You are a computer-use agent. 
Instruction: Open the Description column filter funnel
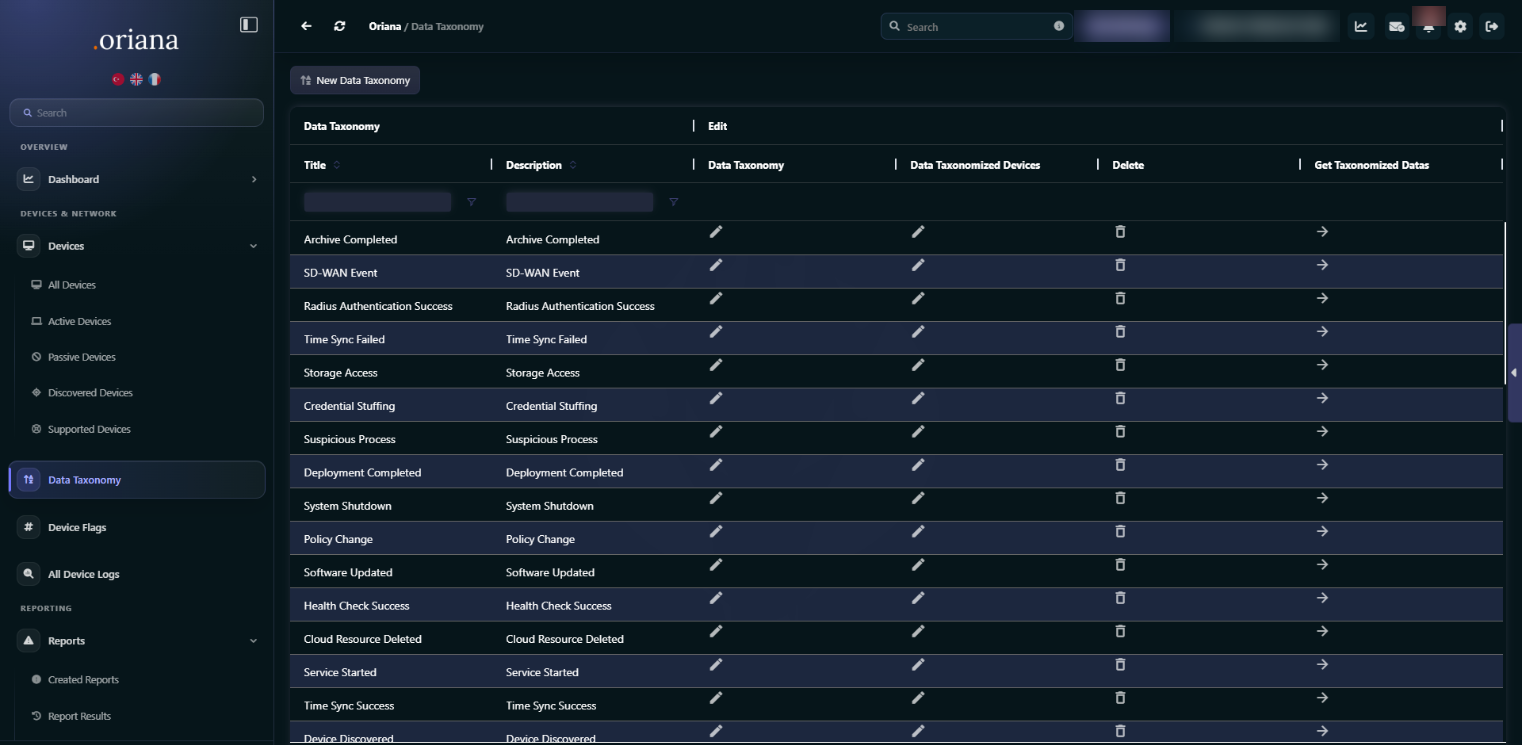(x=674, y=202)
